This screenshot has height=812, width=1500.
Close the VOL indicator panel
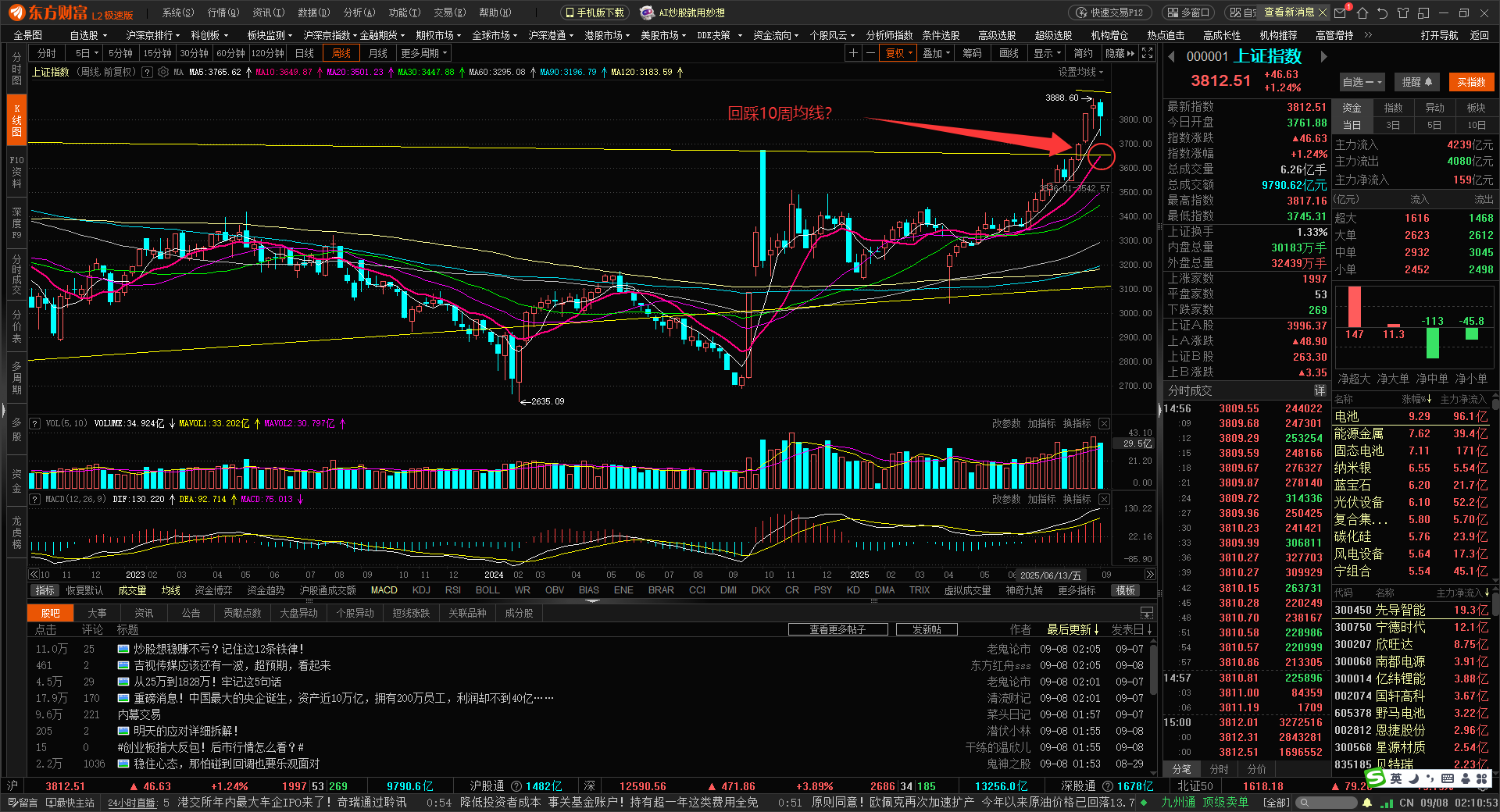pyautogui.click(x=1104, y=423)
